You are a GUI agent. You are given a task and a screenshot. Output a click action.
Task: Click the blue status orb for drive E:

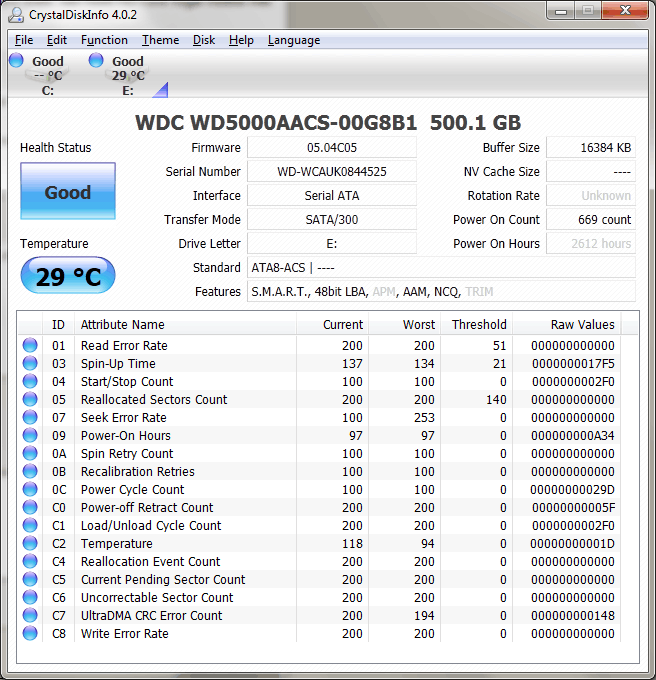tap(96, 60)
